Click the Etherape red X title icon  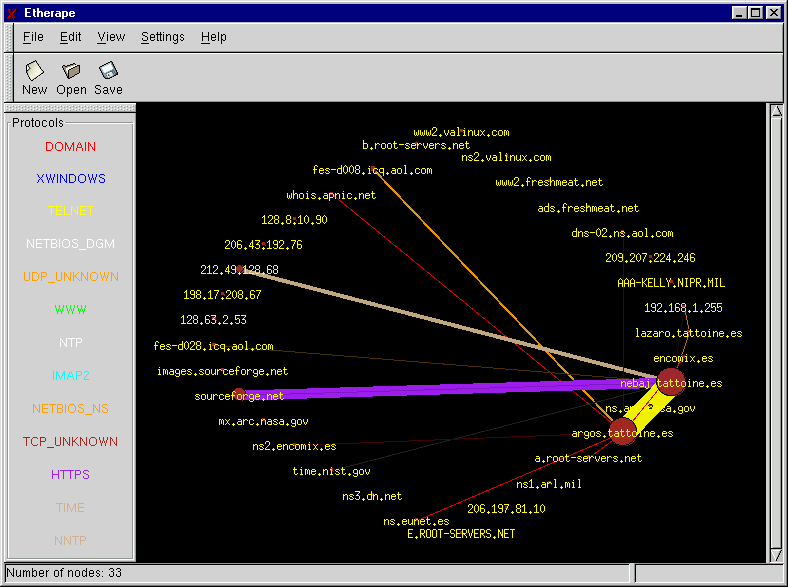point(12,13)
